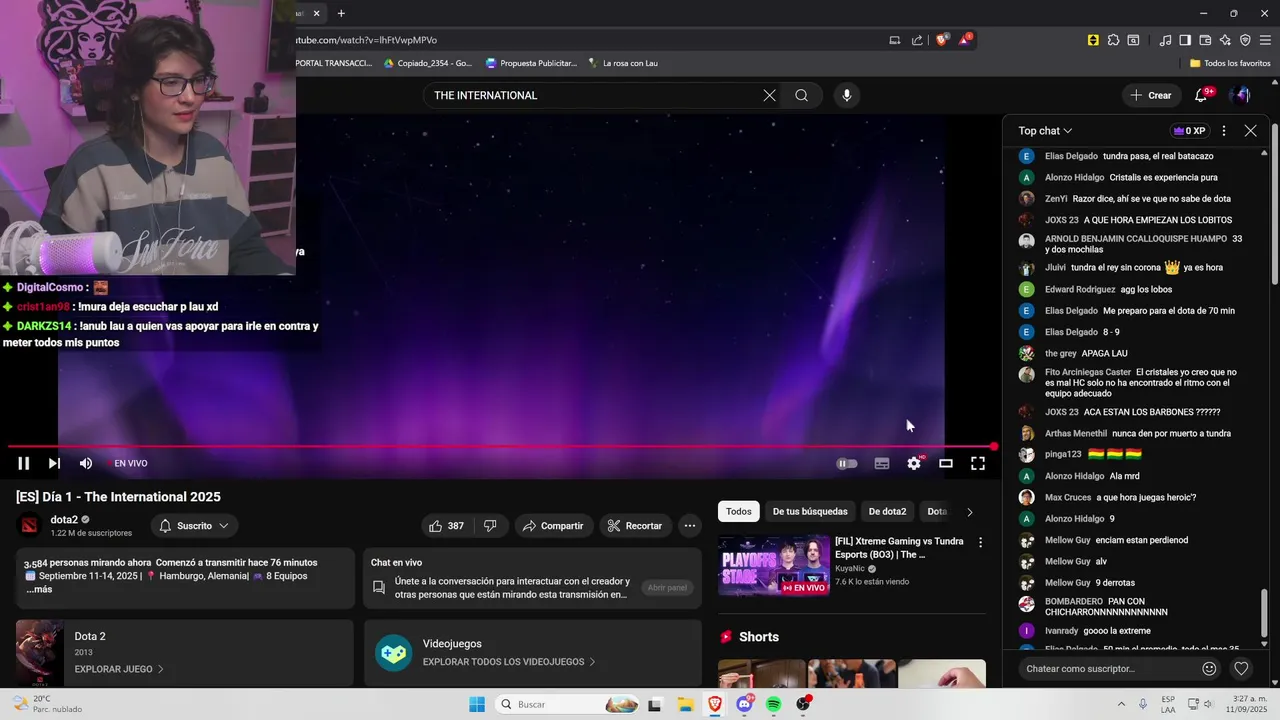Open the Brave Shields icon in address bar
The width and height of the screenshot is (1280, 720).
(941, 40)
